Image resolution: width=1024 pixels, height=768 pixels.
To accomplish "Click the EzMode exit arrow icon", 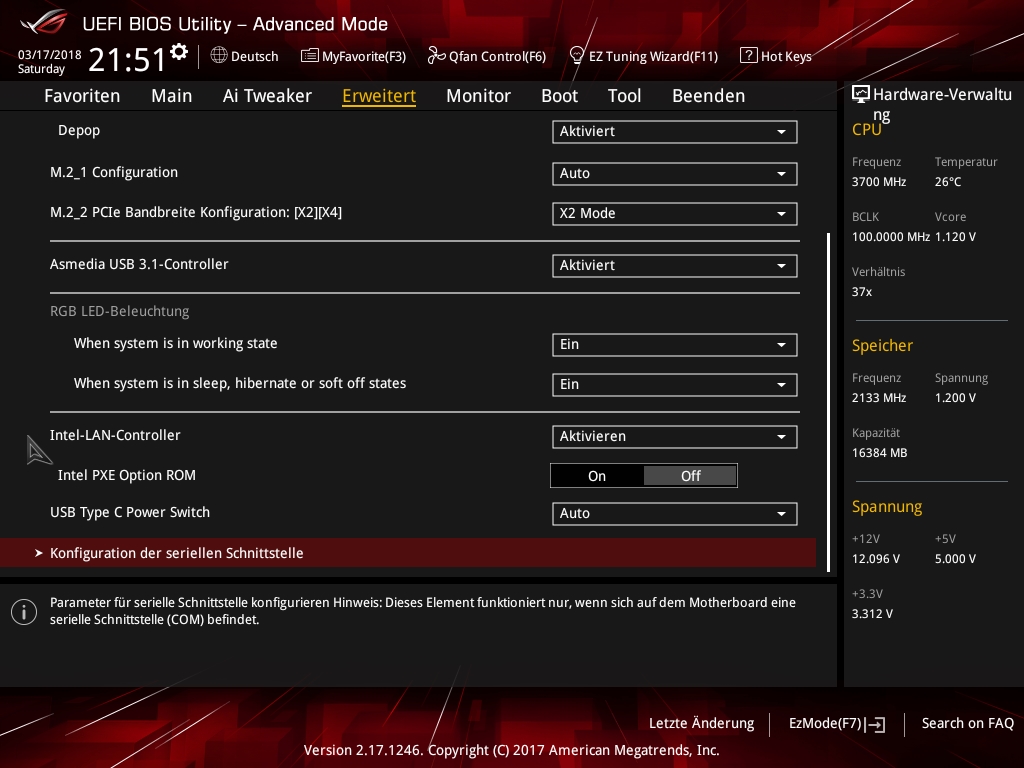I will (875, 724).
